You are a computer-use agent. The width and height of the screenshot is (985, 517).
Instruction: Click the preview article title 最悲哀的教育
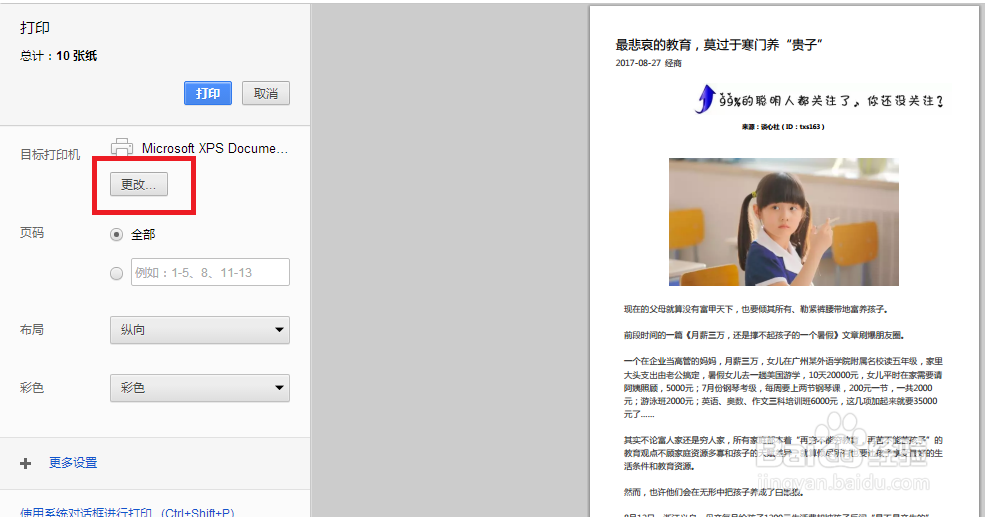pos(719,45)
